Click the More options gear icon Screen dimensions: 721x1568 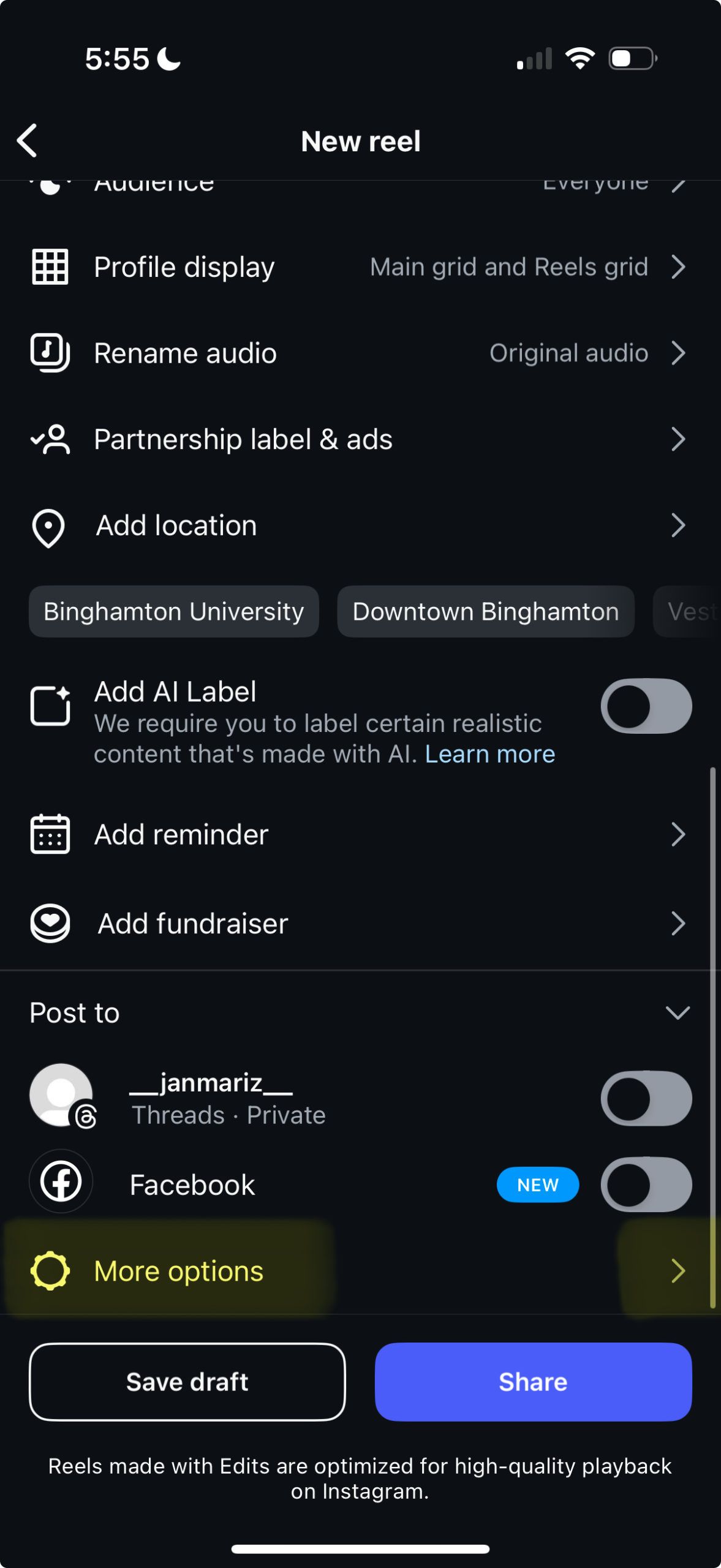(50, 1271)
